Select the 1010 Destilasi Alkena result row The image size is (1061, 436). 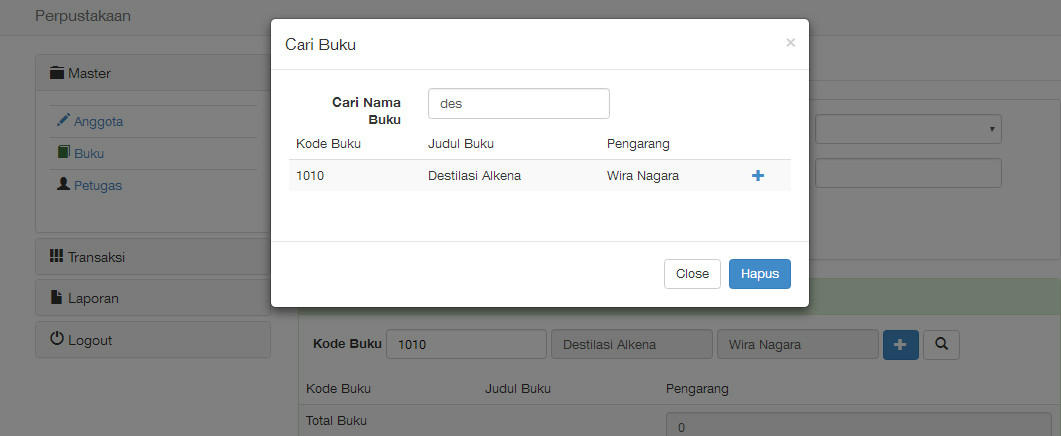click(x=539, y=176)
